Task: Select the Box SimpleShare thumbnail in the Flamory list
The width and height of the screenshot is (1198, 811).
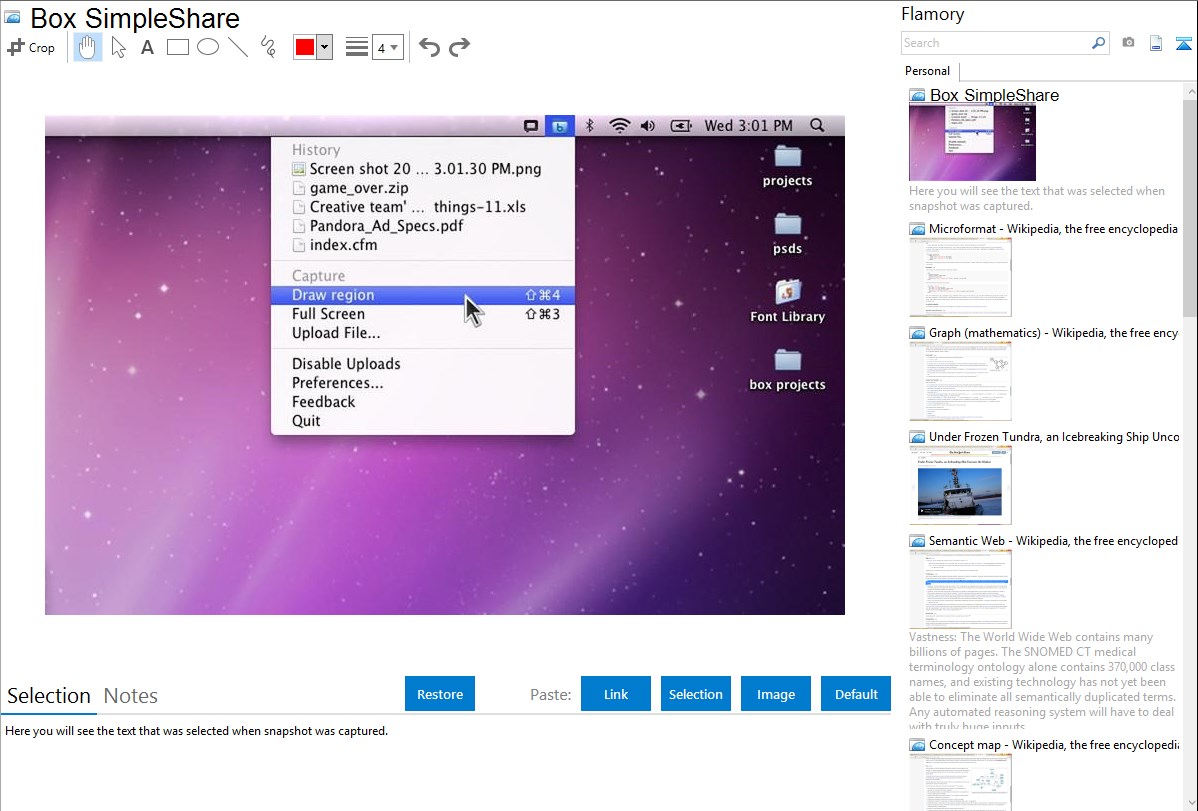Action: [x=973, y=143]
